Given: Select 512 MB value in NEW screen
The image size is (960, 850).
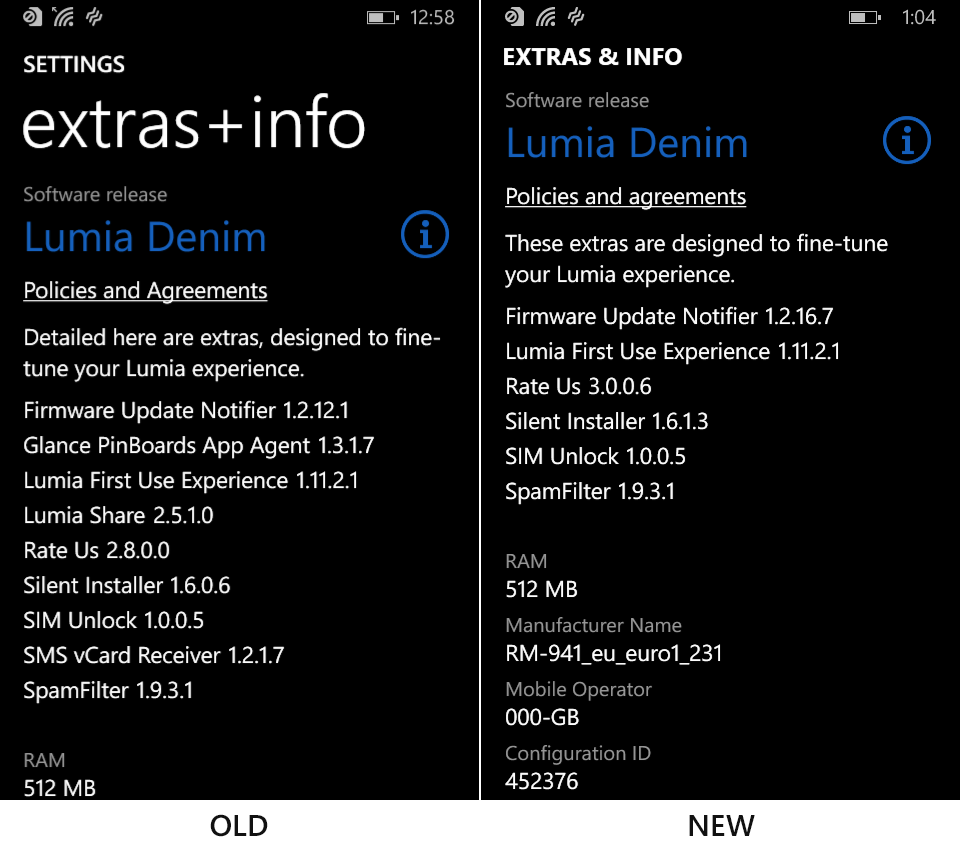Looking at the screenshot, I should (x=541, y=589).
